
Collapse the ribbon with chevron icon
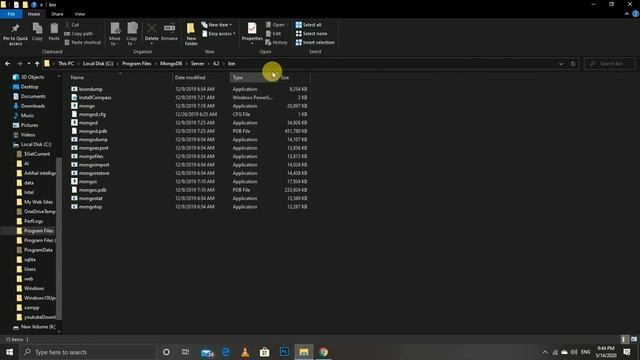click(x=627, y=14)
